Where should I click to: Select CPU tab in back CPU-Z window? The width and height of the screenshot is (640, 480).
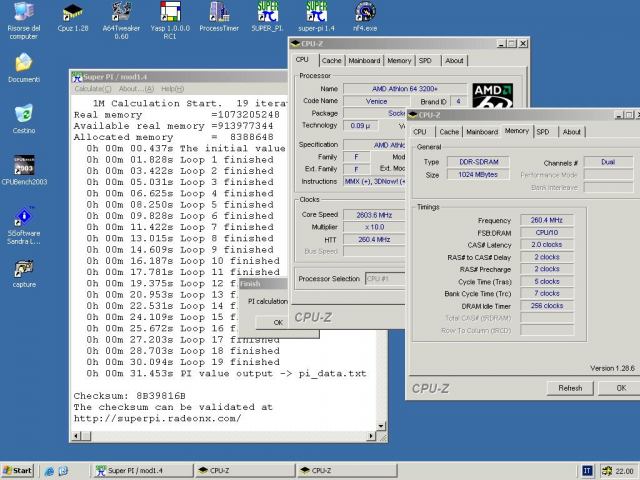tap(302, 60)
